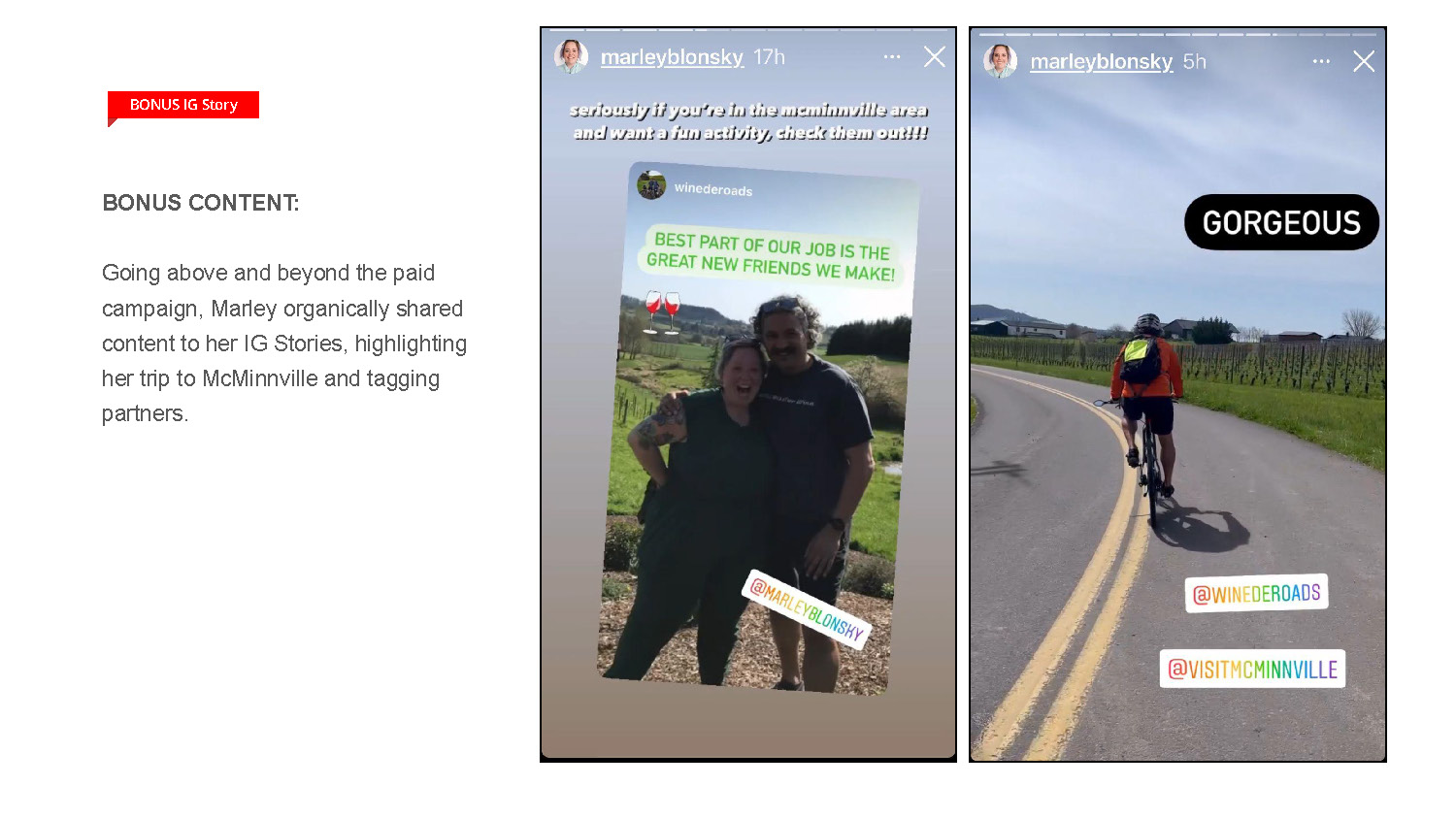Click the BONUS CONTENT heading text
1456x819 pixels.
click(x=201, y=203)
